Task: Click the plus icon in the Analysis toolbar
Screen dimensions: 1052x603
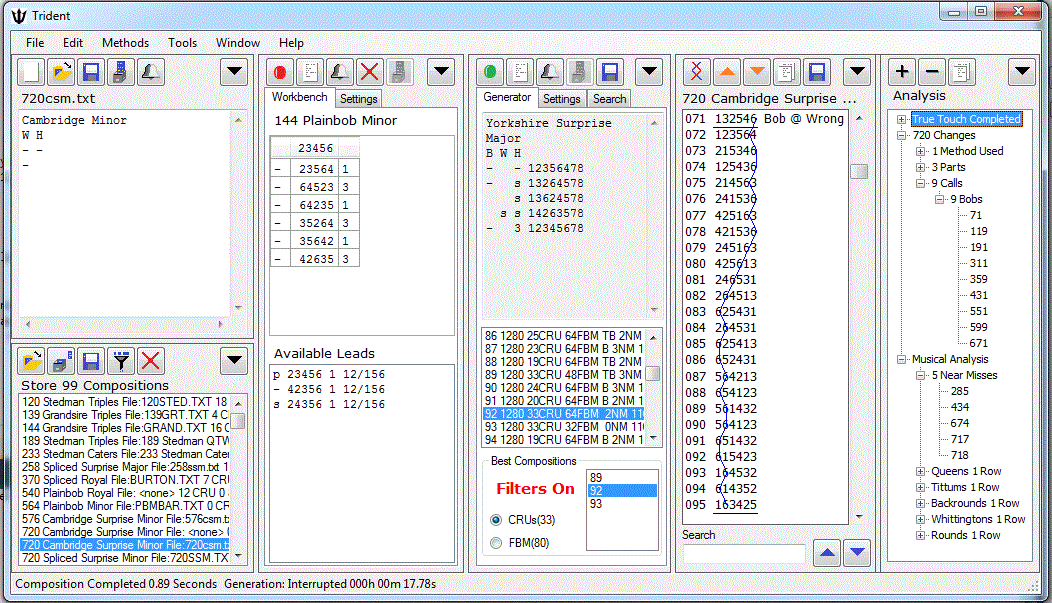Action: (902, 72)
